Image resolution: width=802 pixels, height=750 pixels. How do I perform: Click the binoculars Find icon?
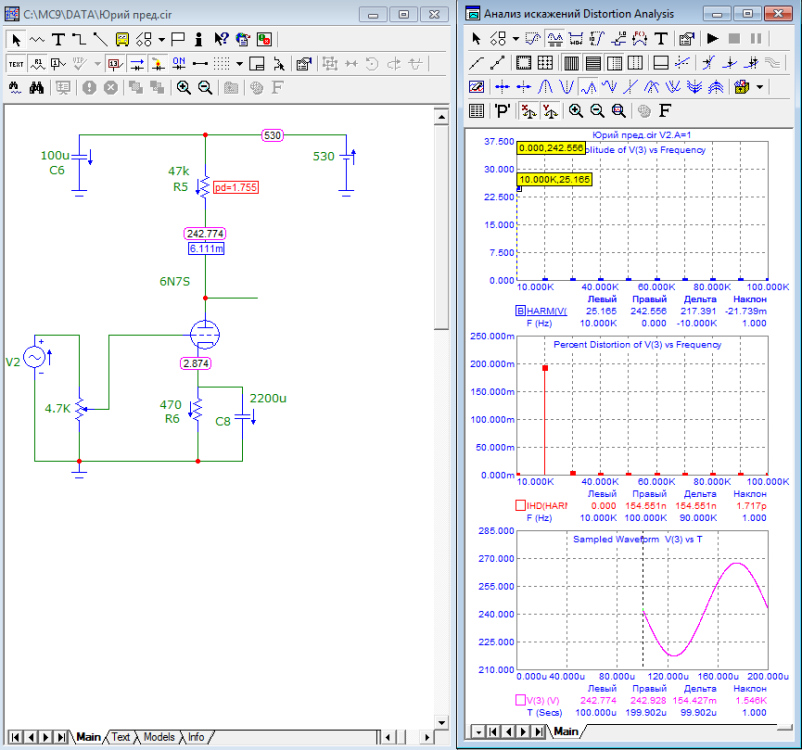pos(37,87)
